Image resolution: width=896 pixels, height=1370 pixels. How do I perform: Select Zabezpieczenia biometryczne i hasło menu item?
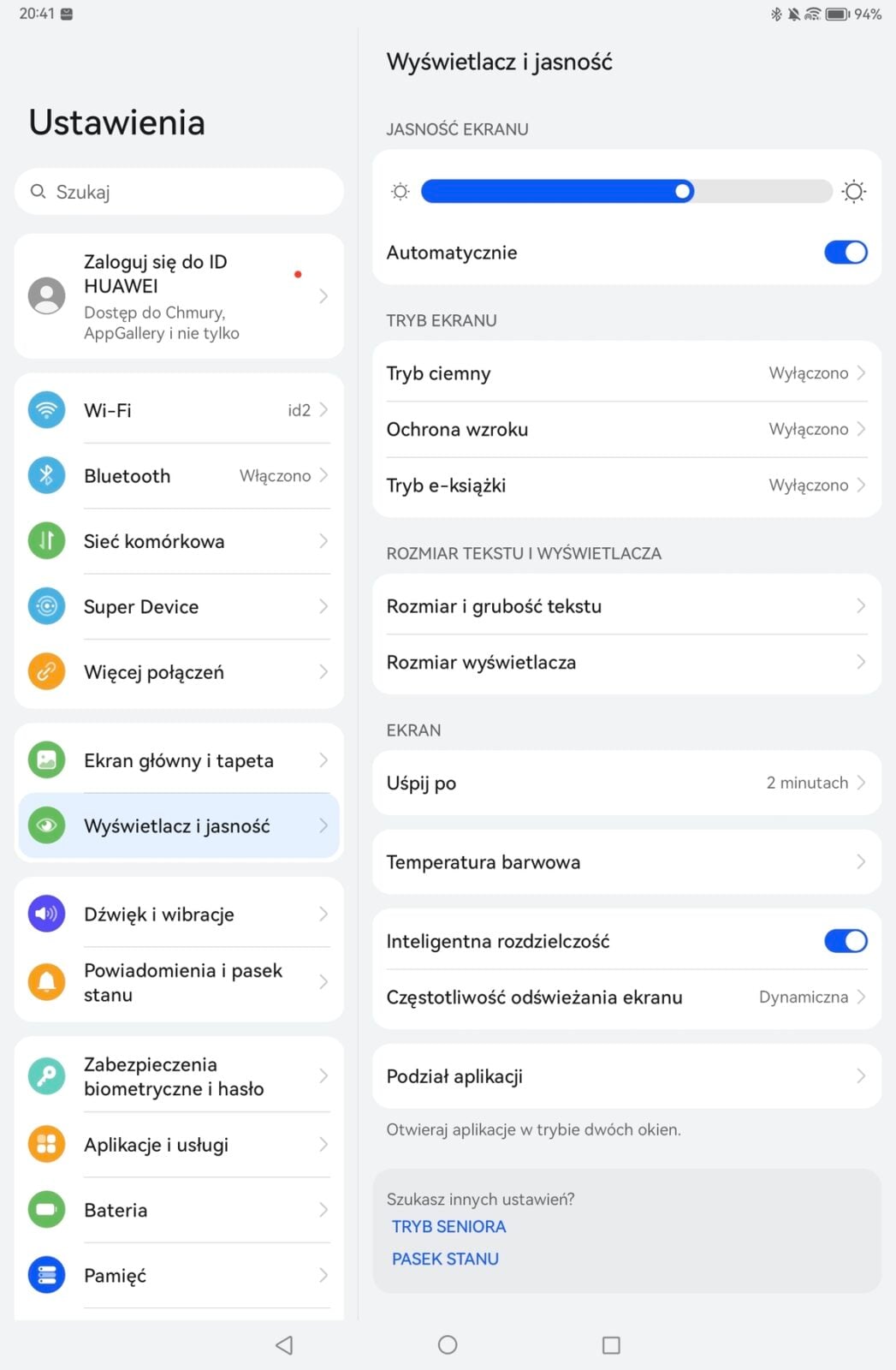(x=179, y=1076)
